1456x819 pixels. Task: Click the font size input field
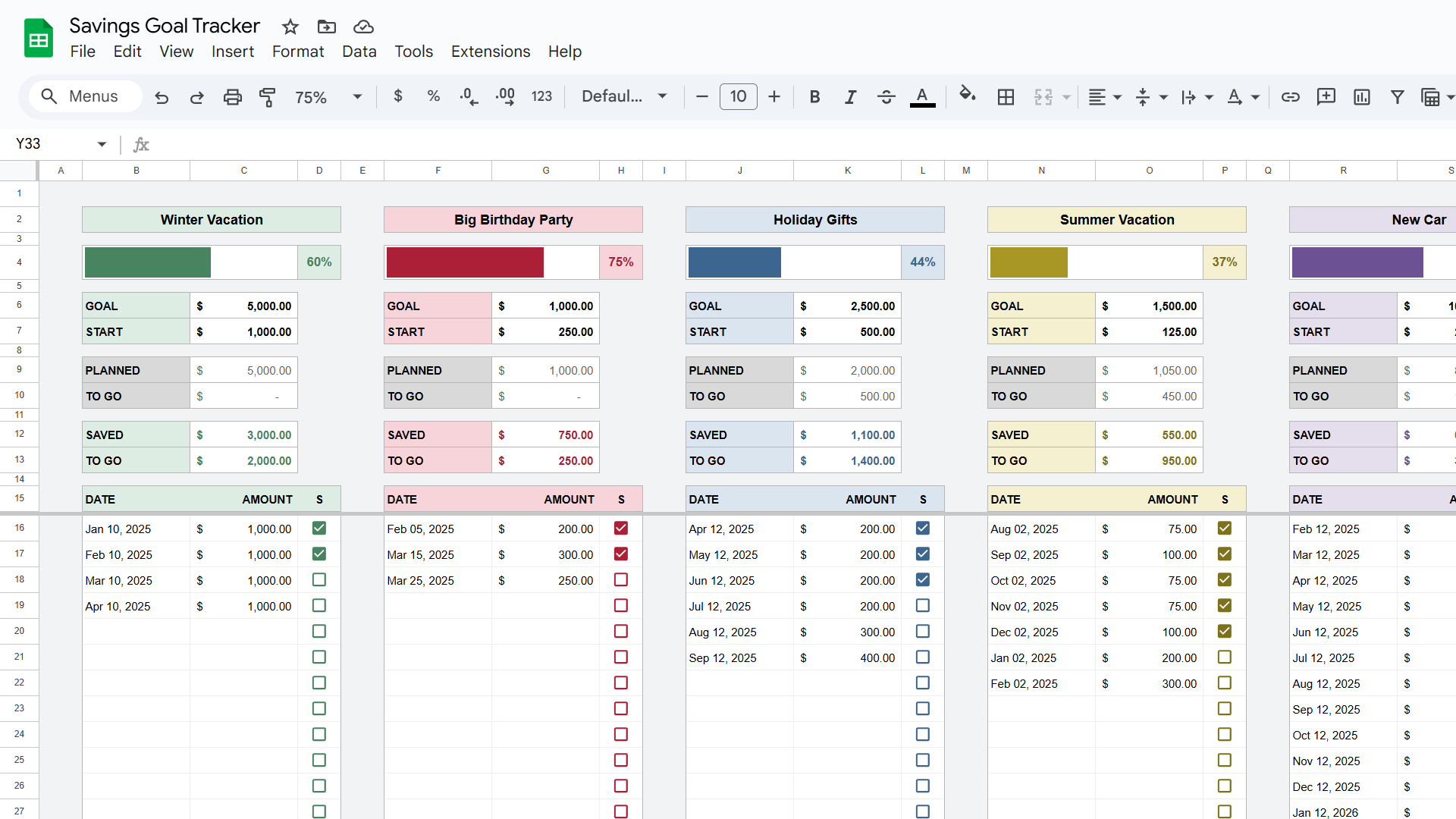point(738,97)
